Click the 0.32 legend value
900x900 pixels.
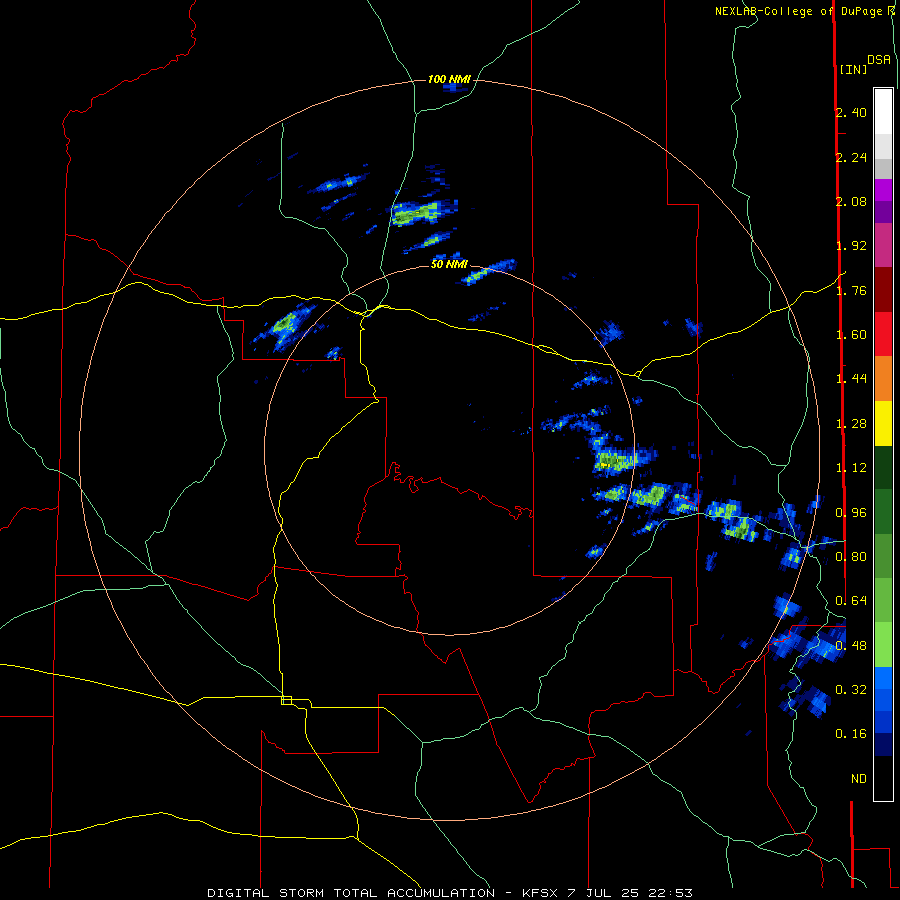(851, 690)
